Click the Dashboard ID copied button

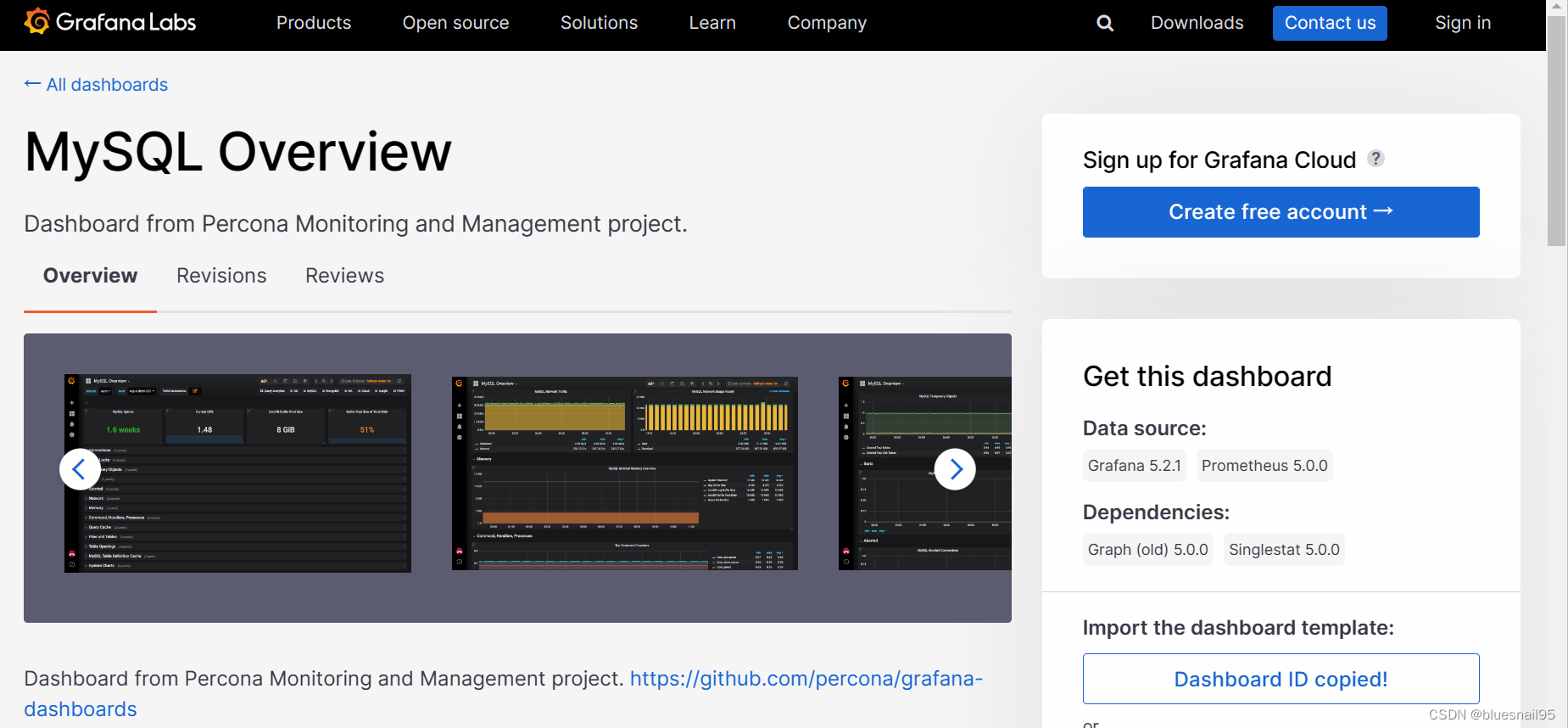click(x=1281, y=679)
